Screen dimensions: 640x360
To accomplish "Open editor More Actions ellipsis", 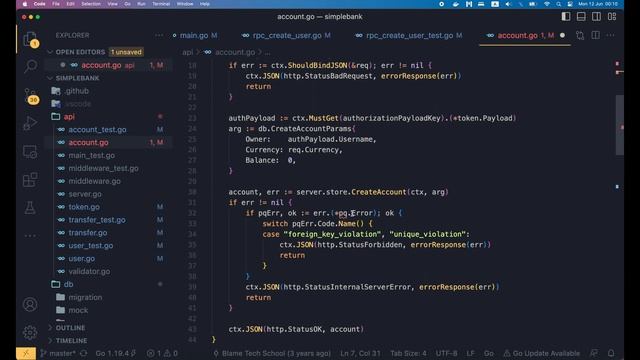I will tap(611, 36).
